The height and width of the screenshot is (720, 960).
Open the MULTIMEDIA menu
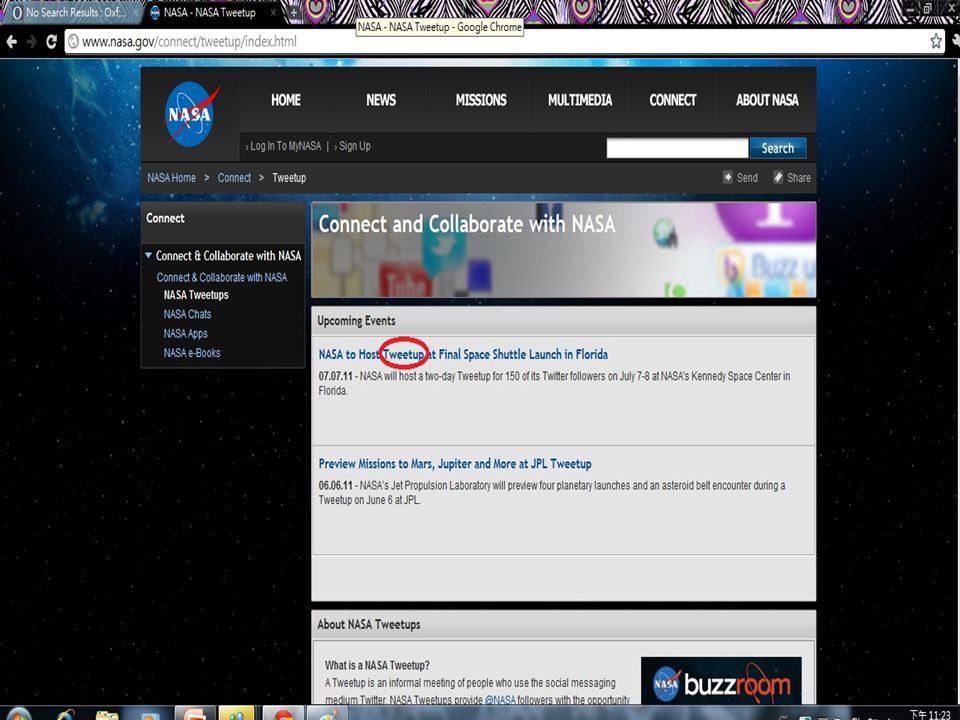coord(580,100)
